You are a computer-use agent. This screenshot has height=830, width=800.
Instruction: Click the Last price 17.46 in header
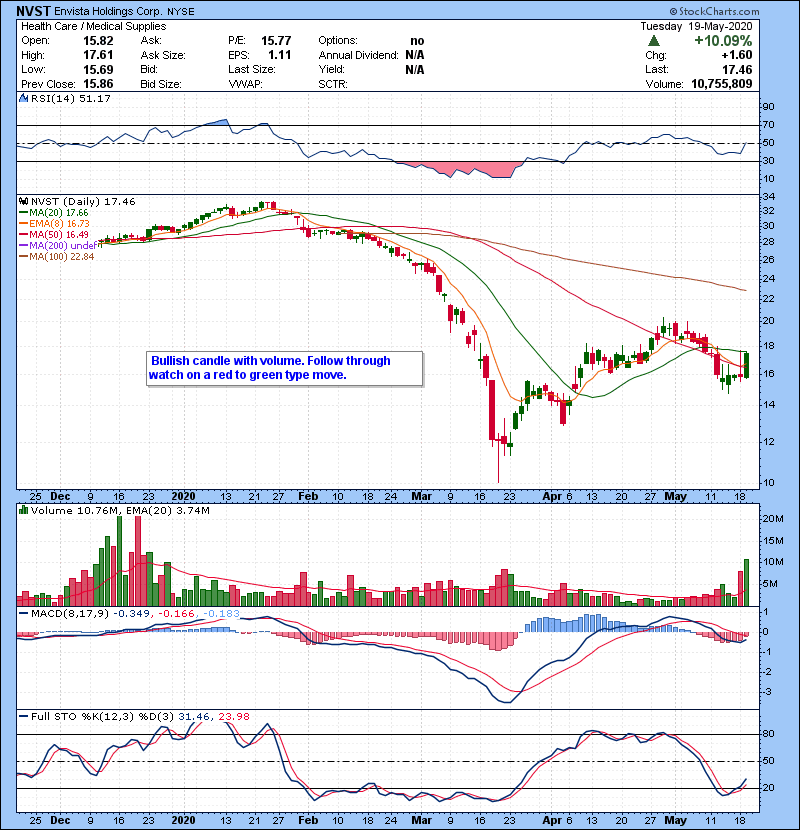coord(737,69)
